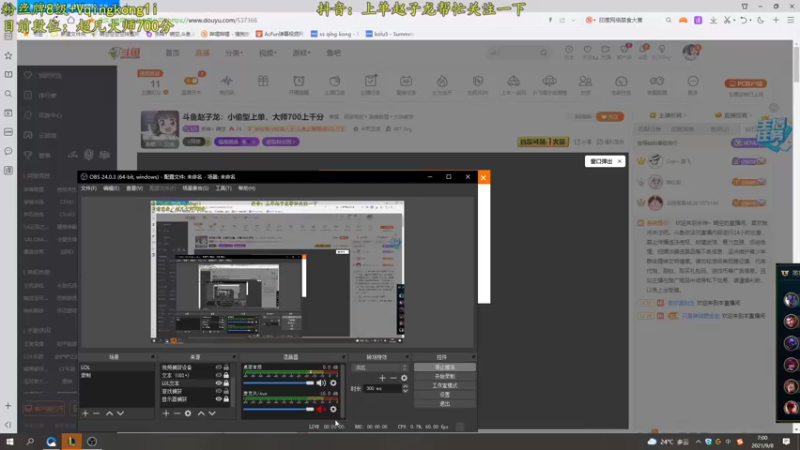This screenshot has height=450, width=800.
Task: Expand the 游戏 dropdown in the Douyu navigation
Action: pos(302,53)
